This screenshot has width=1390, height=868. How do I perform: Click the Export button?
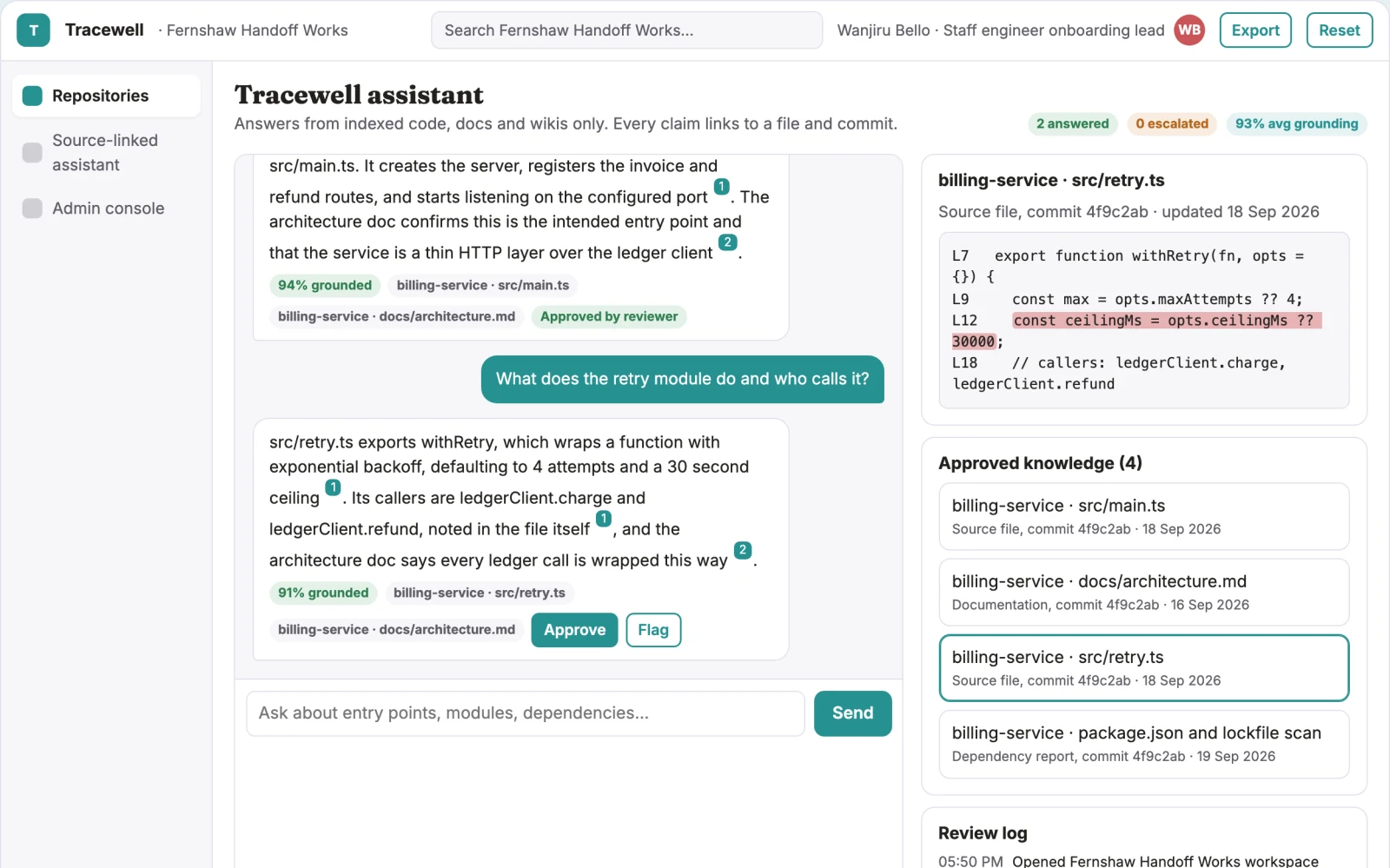click(x=1255, y=30)
